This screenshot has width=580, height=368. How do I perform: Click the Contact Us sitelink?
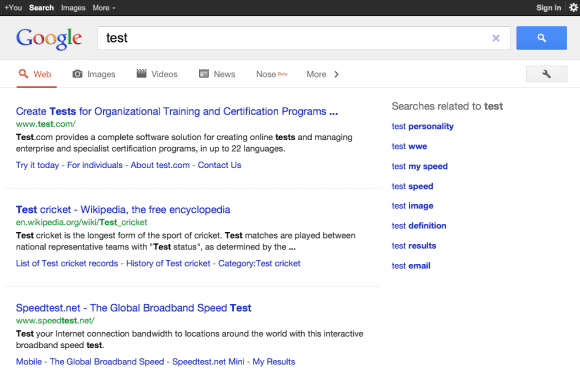[219, 165]
